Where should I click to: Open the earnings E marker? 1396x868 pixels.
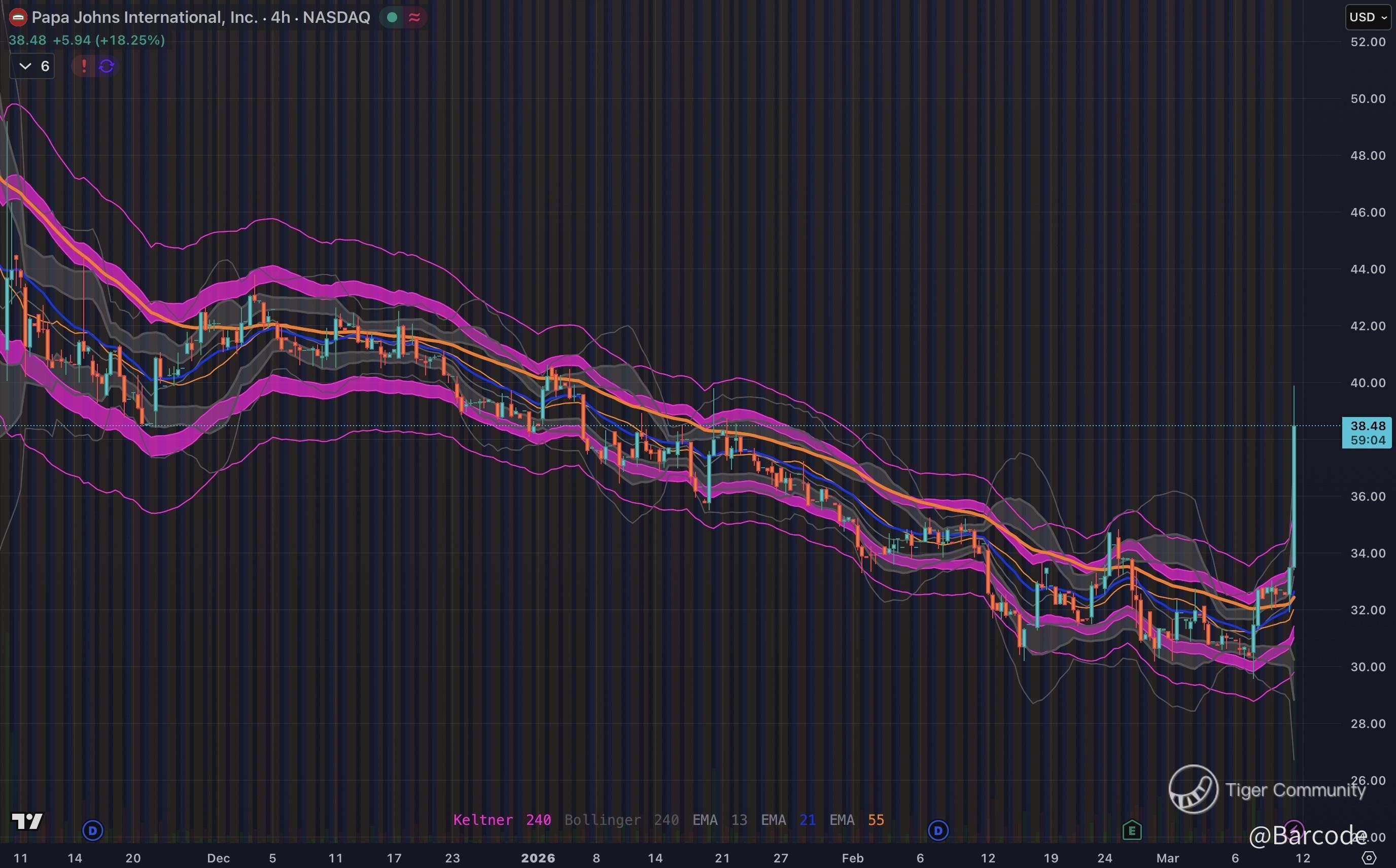1131,830
